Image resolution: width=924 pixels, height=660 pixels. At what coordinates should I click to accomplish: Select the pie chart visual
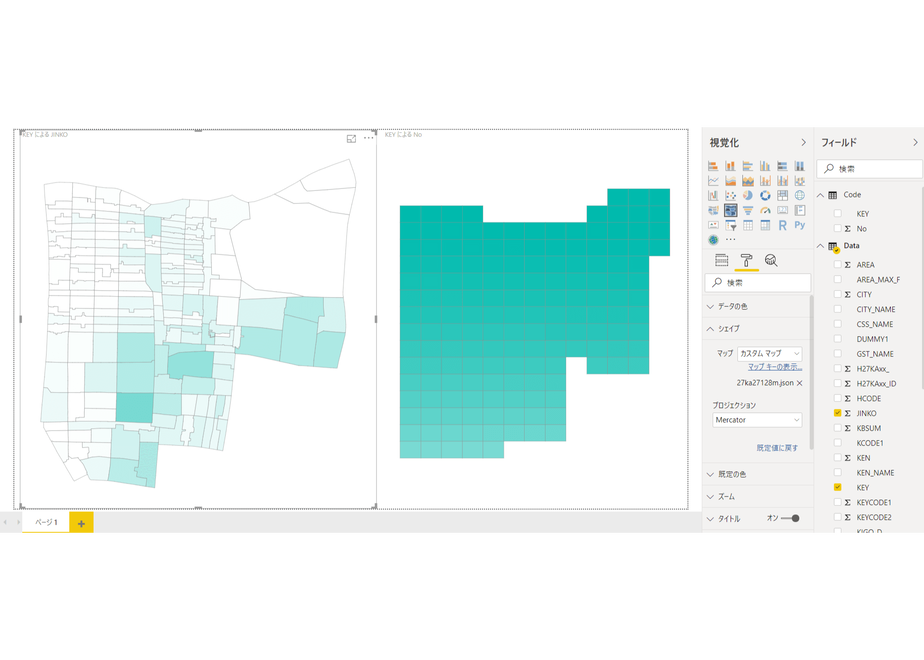point(748,195)
